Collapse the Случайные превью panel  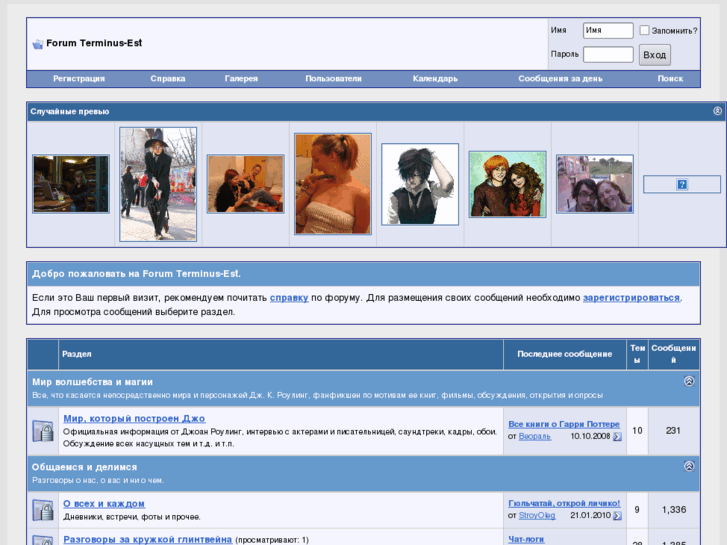(x=717, y=111)
